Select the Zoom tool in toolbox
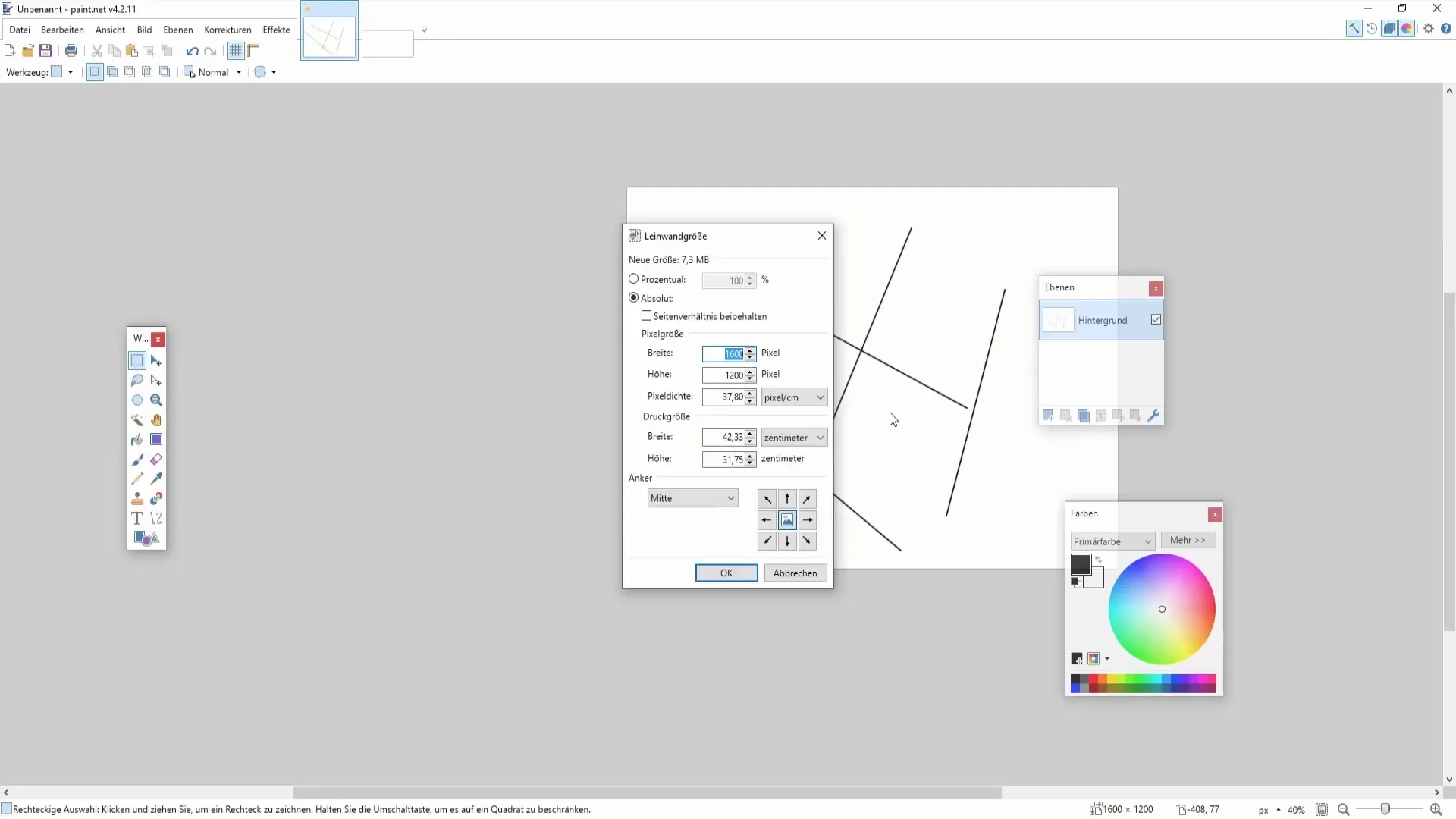This screenshot has width=1456, height=819. 156,400
